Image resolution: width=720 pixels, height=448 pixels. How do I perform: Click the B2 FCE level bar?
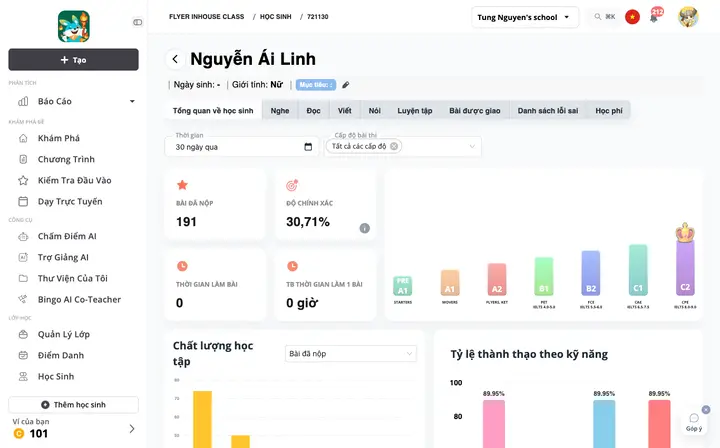[x=591, y=273]
